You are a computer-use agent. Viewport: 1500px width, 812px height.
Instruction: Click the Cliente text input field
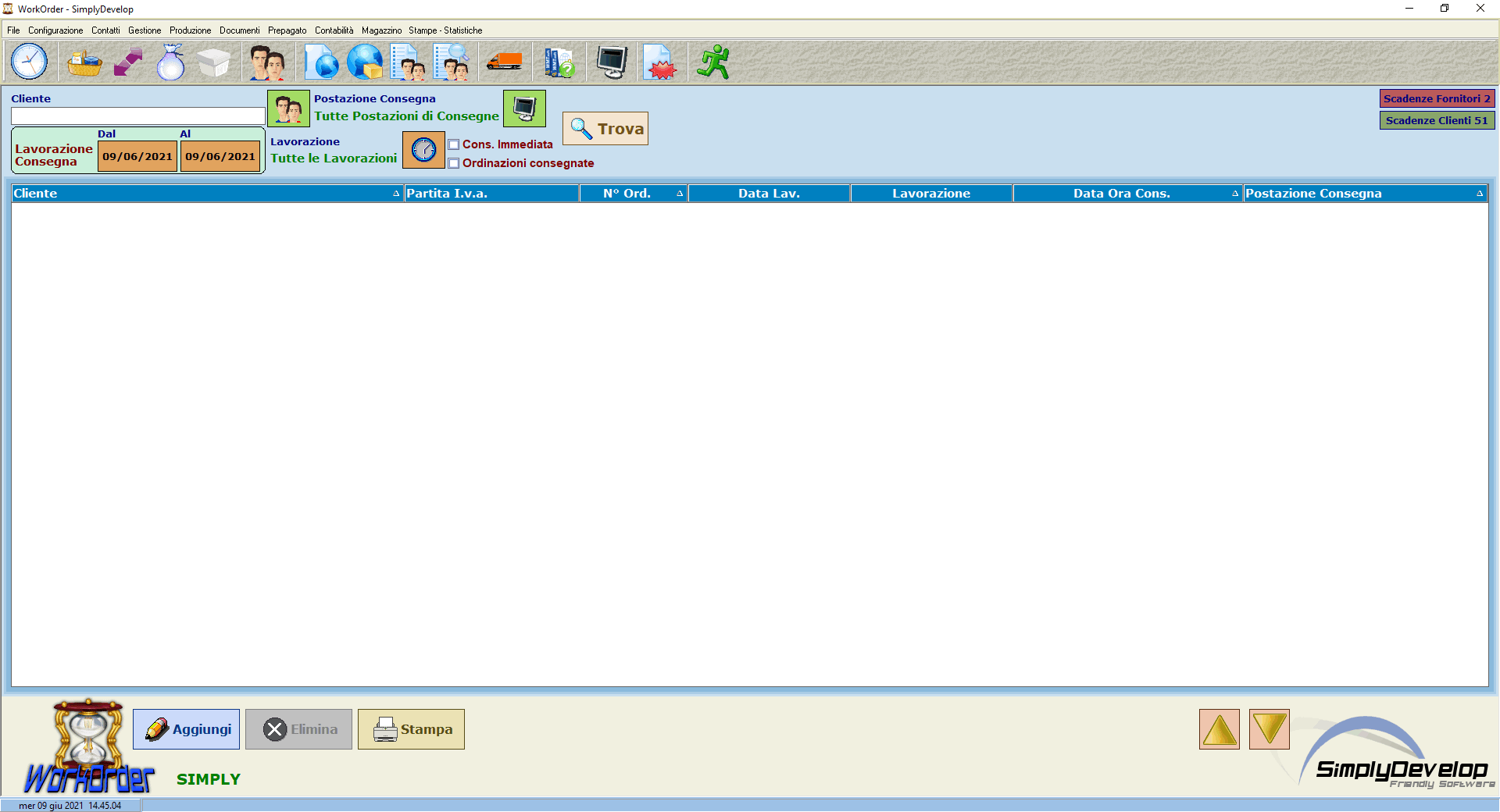point(137,116)
